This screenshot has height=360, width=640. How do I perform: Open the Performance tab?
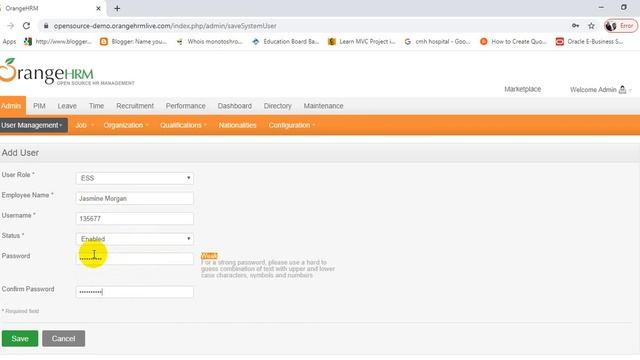(185, 106)
